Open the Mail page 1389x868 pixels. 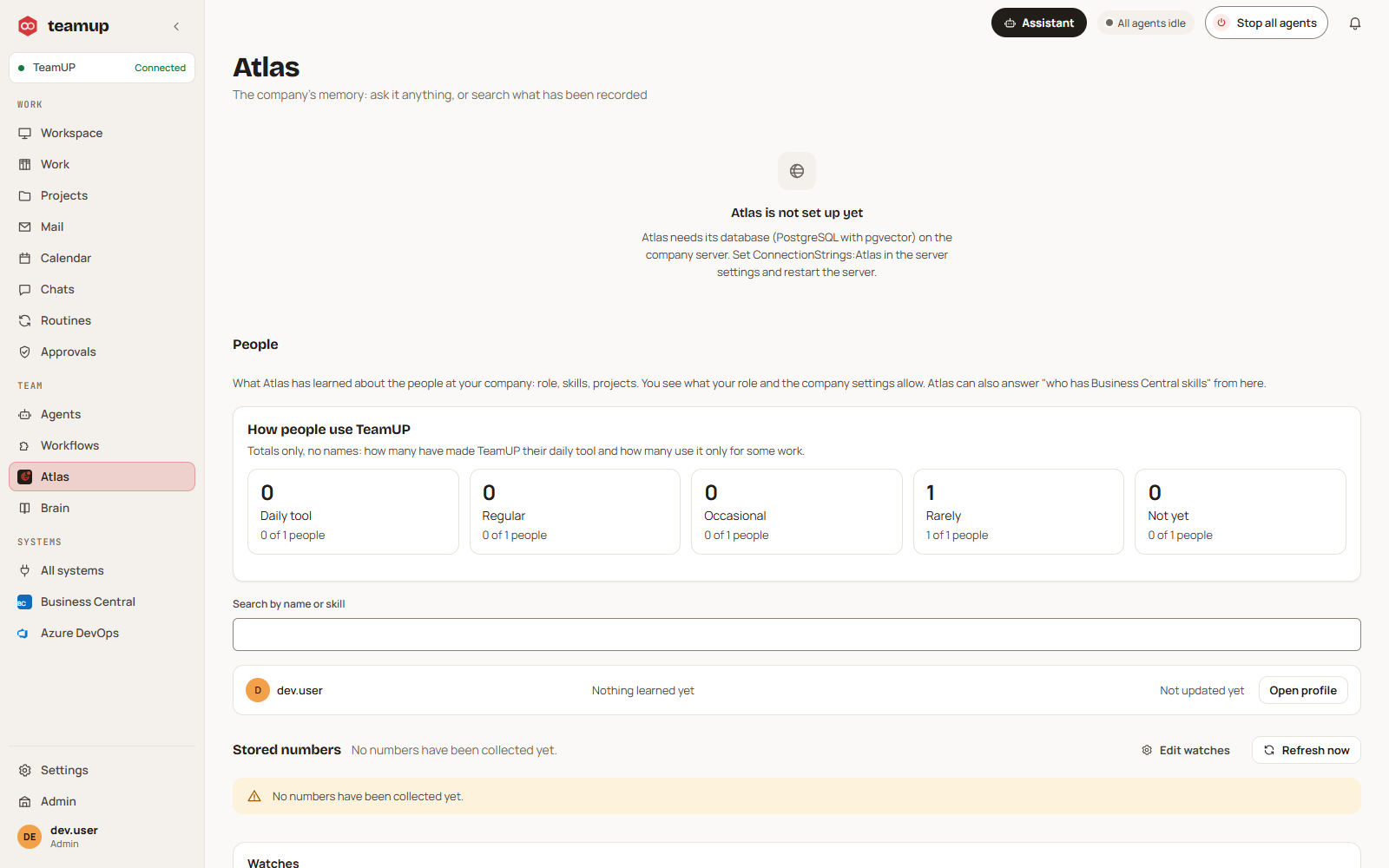coord(102,227)
